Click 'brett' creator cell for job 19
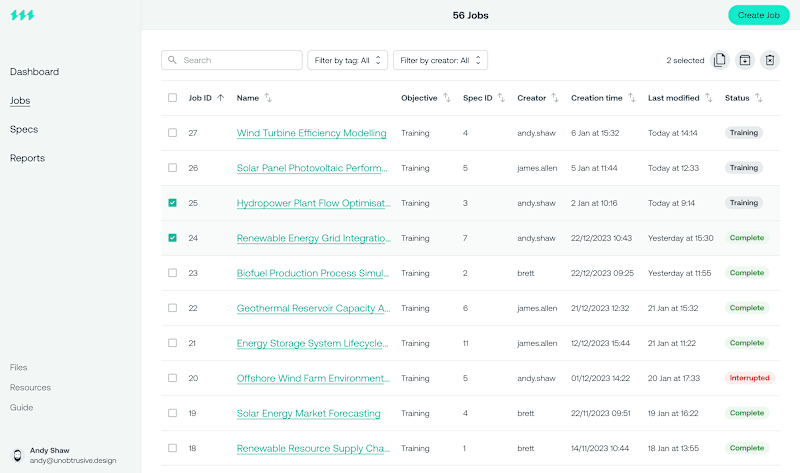This screenshot has width=800, height=473. 526,413
